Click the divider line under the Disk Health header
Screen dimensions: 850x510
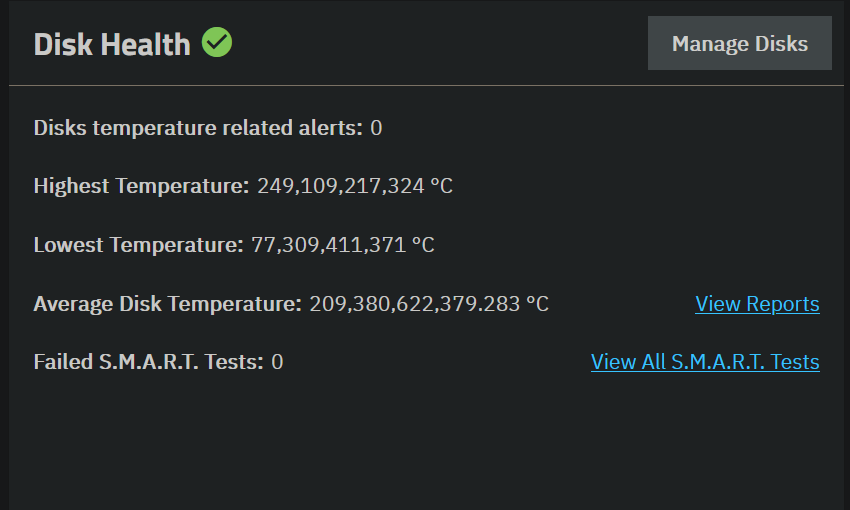pos(426,85)
